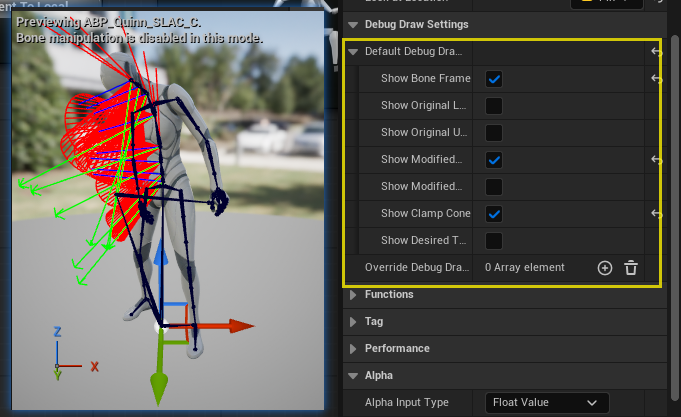
Task: Click the 'Previewing ABP_Quinn_SLAC_C.' viewport message
Action: pyautogui.click(x=109, y=23)
